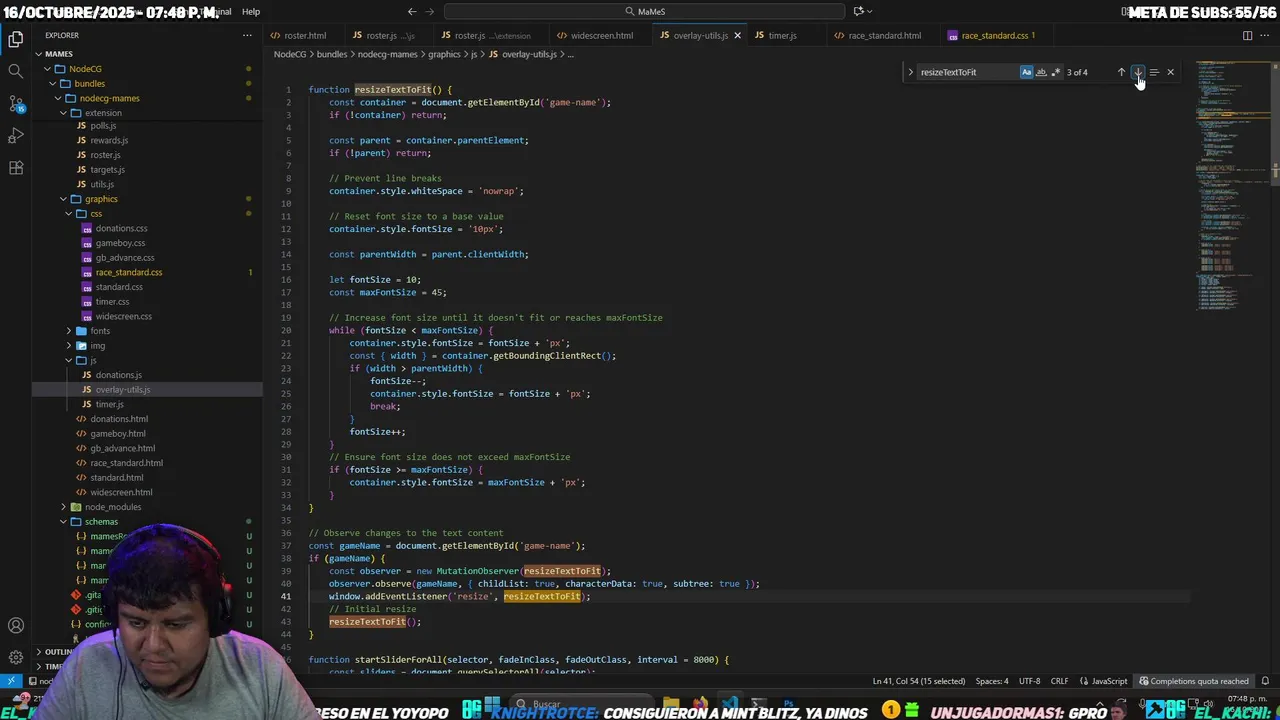Viewport: 1280px width, 720px height.
Task: Change indentation via Spaces: 4
Action: pyautogui.click(x=992, y=681)
